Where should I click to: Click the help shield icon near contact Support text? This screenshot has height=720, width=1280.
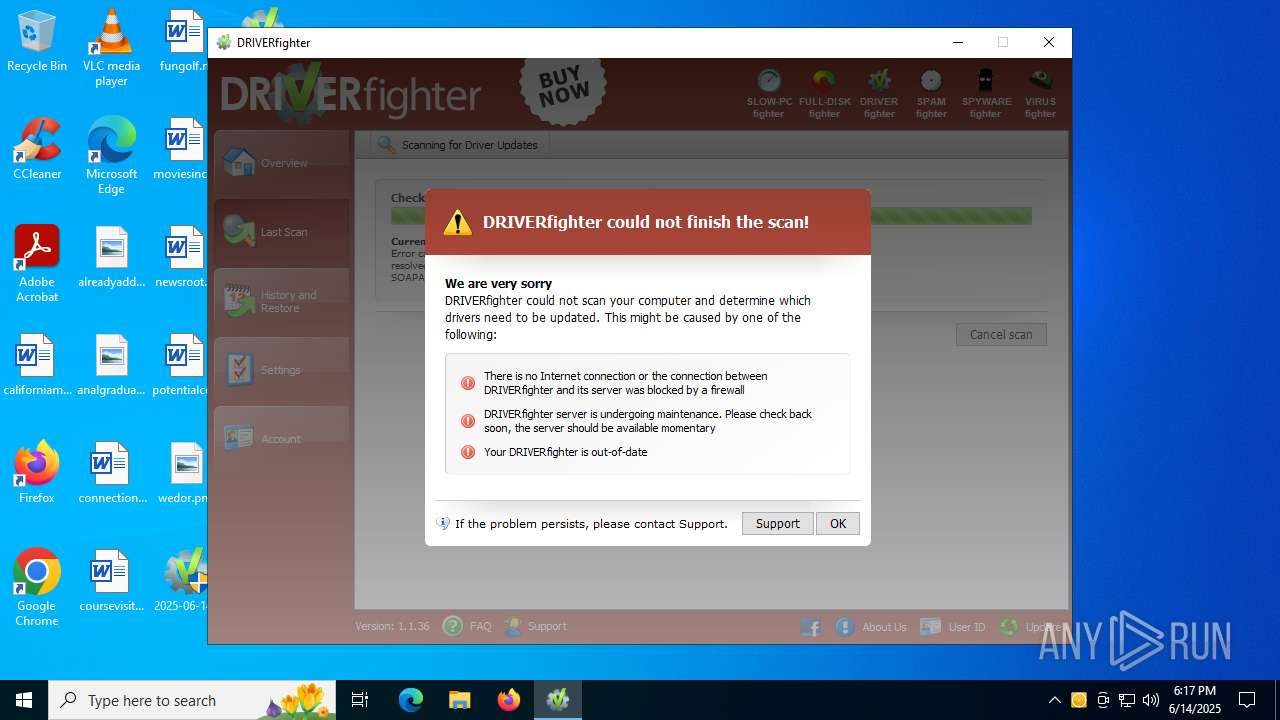pos(443,523)
